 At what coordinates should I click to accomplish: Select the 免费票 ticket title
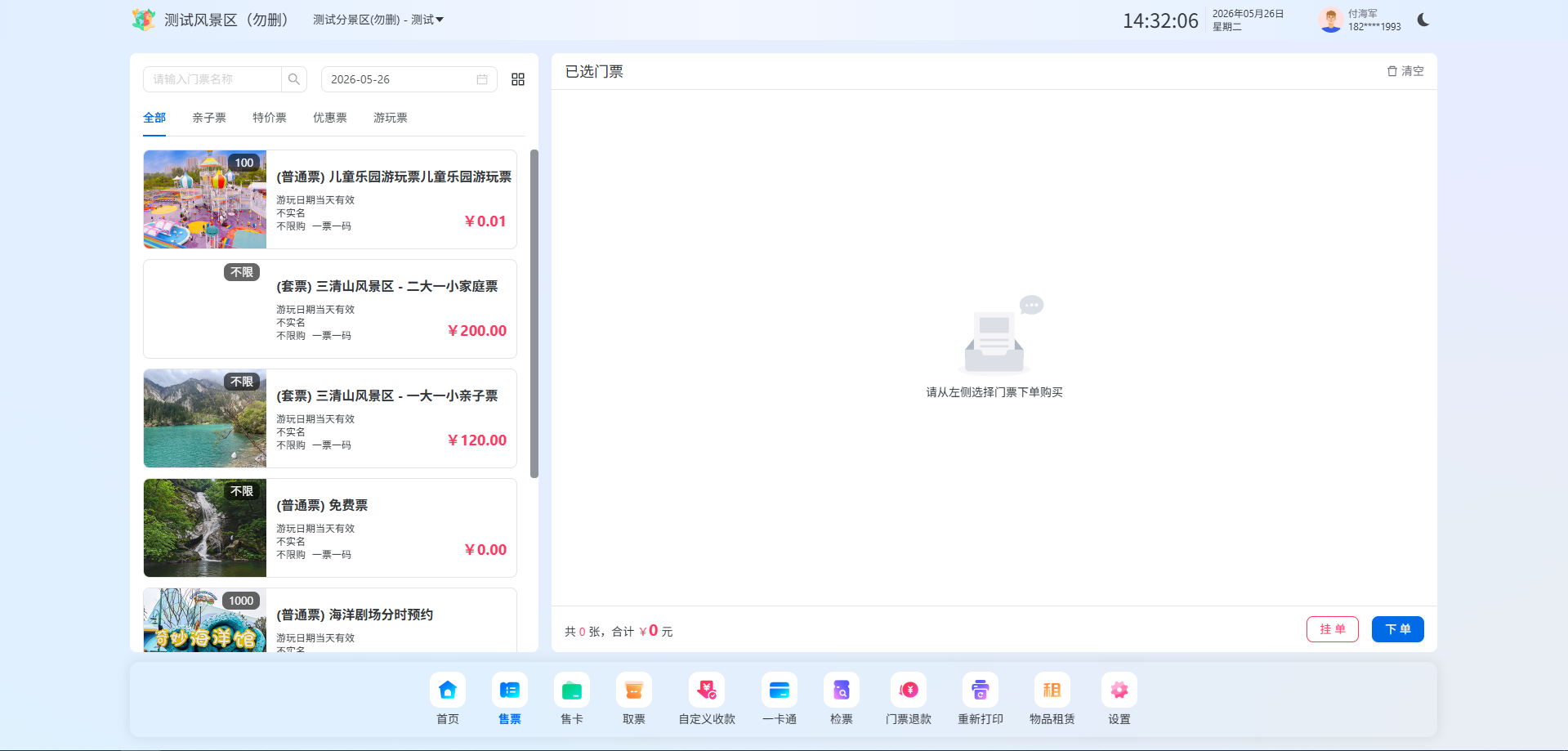[x=322, y=505]
